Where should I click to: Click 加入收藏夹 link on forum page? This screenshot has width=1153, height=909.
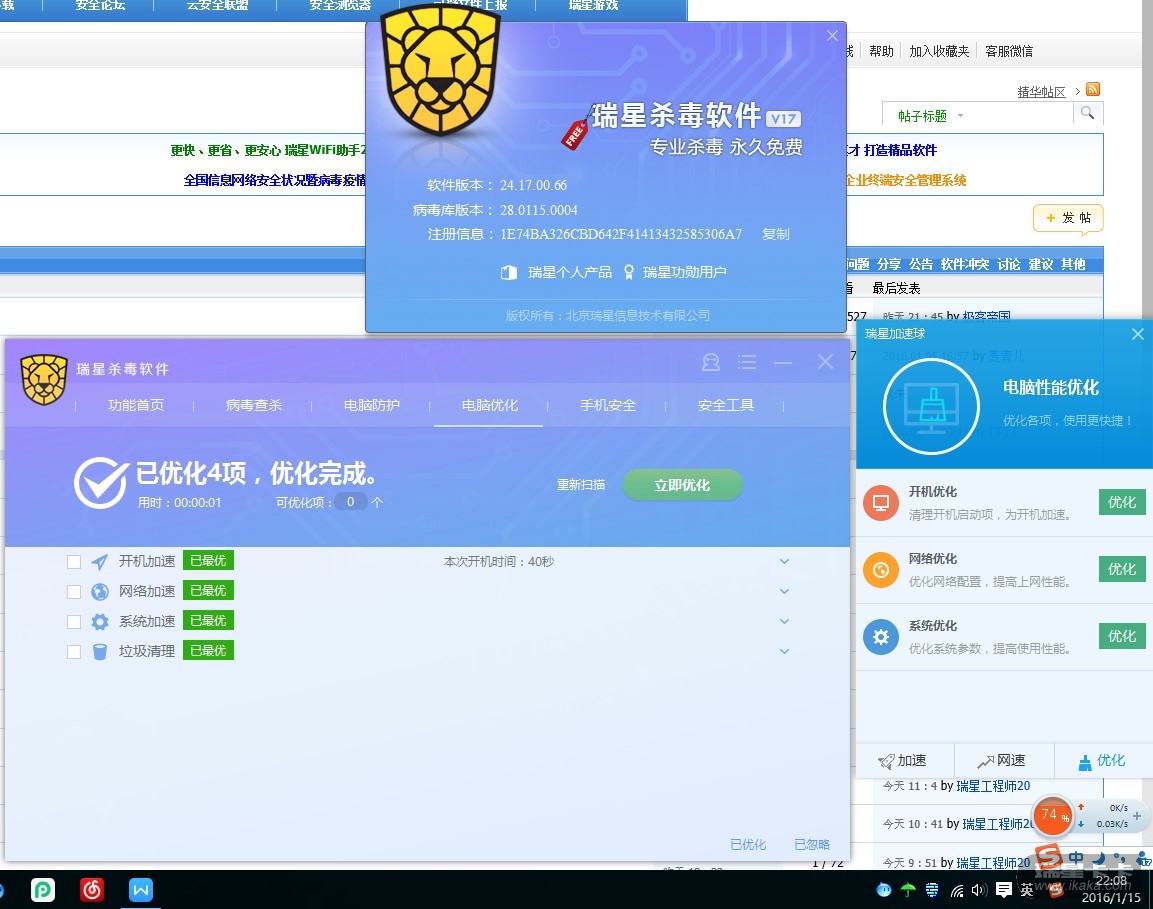coord(939,51)
